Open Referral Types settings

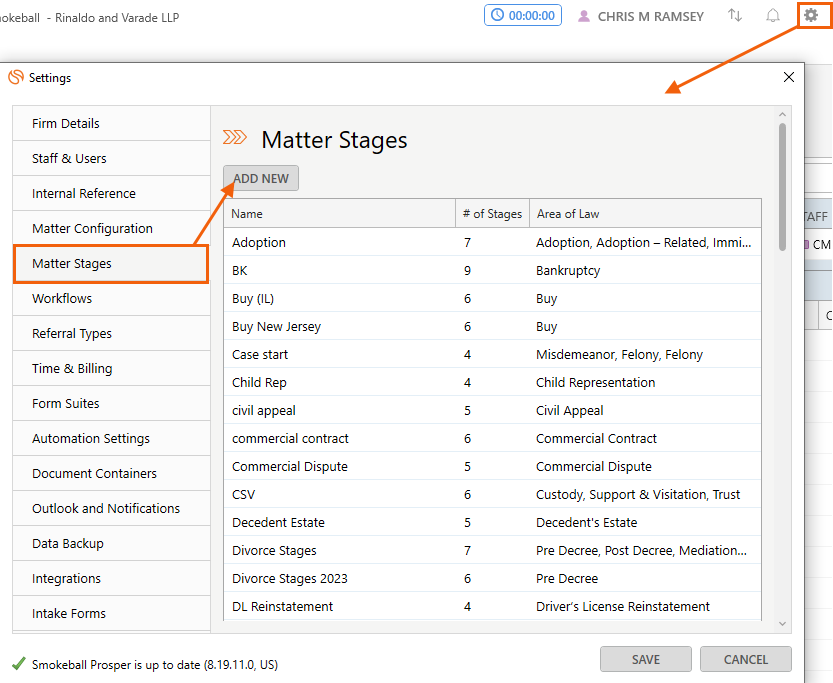pyautogui.click(x=112, y=334)
